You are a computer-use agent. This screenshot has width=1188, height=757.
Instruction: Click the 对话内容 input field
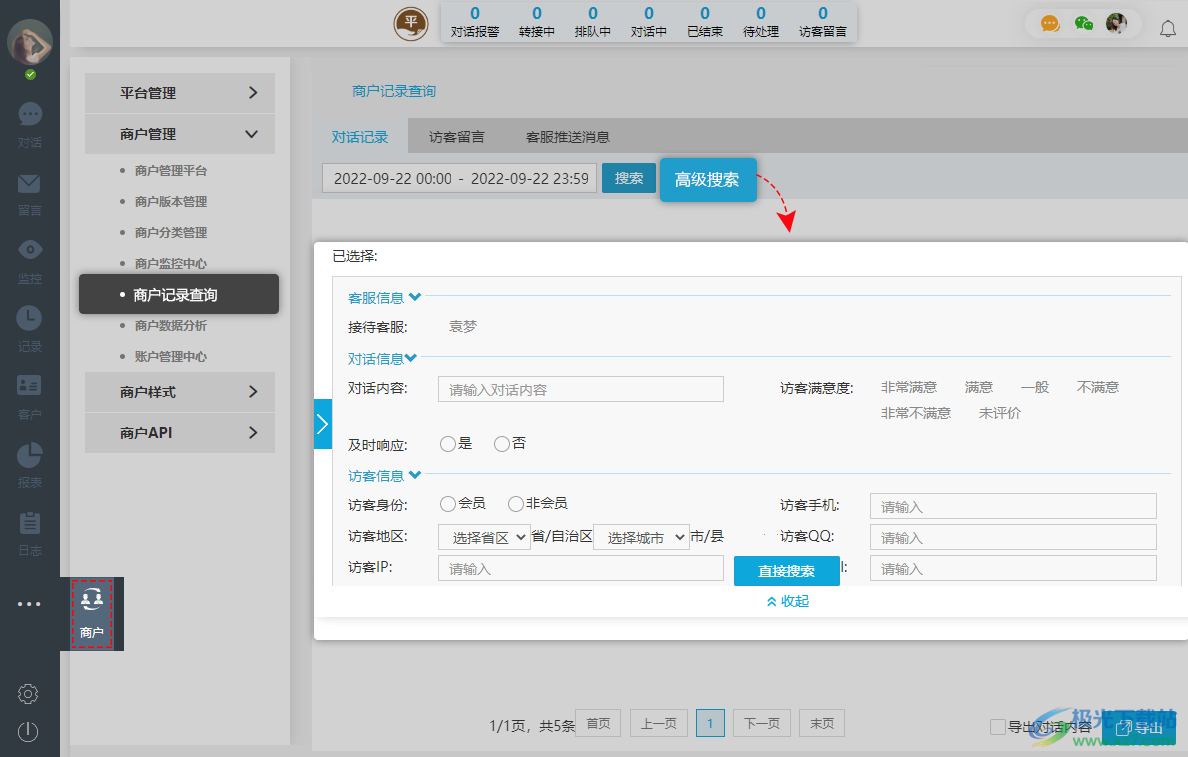580,389
